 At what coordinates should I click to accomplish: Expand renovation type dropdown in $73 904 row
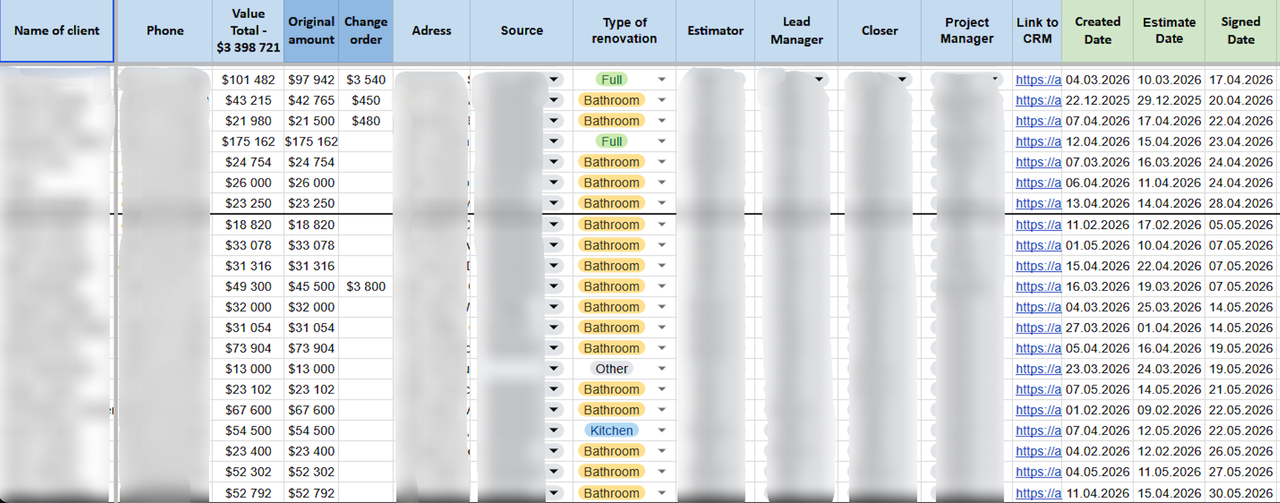662,348
